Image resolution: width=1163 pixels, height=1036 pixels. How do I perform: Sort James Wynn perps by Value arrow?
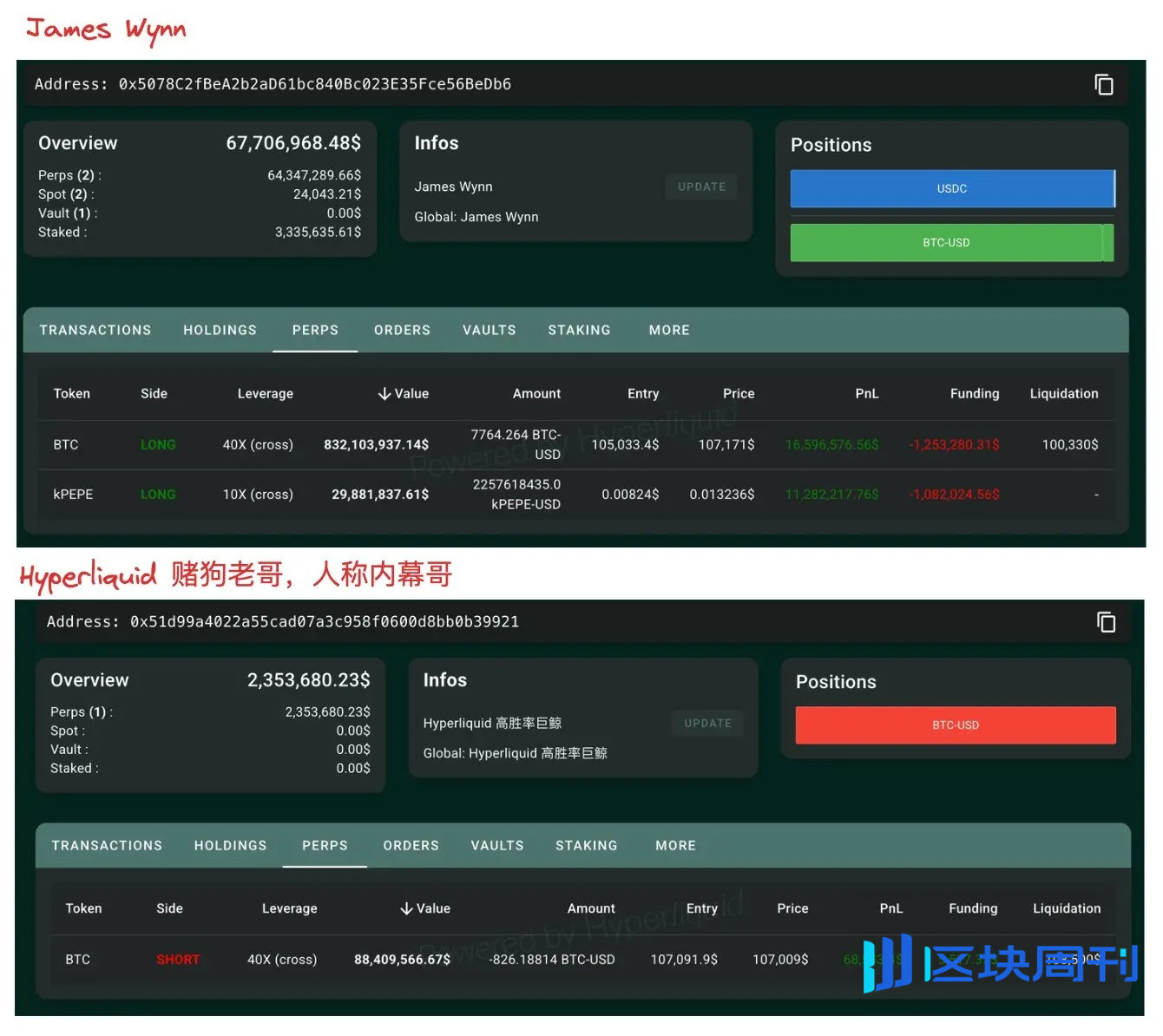[384, 394]
